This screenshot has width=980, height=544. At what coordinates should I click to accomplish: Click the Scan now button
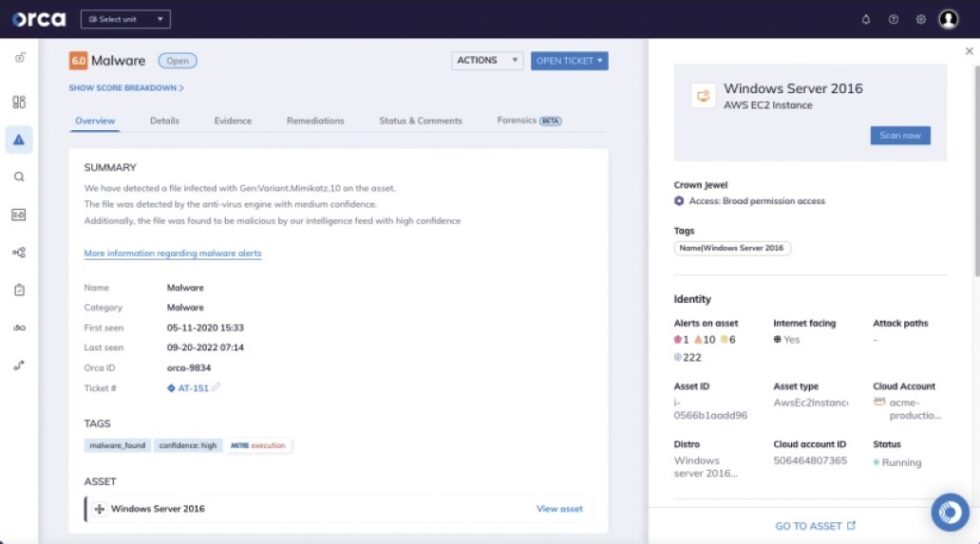[900, 136]
